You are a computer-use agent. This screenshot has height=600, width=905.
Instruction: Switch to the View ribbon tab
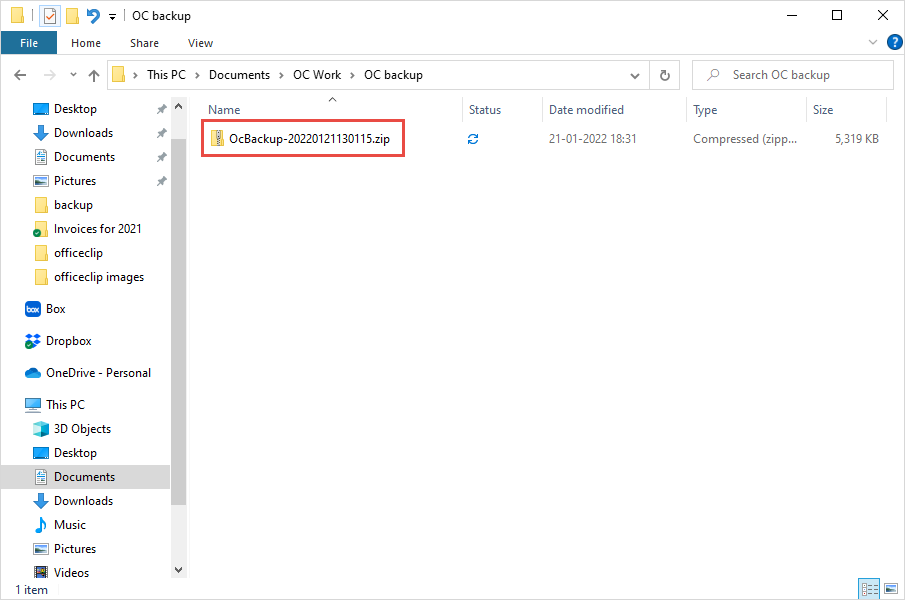[200, 43]
